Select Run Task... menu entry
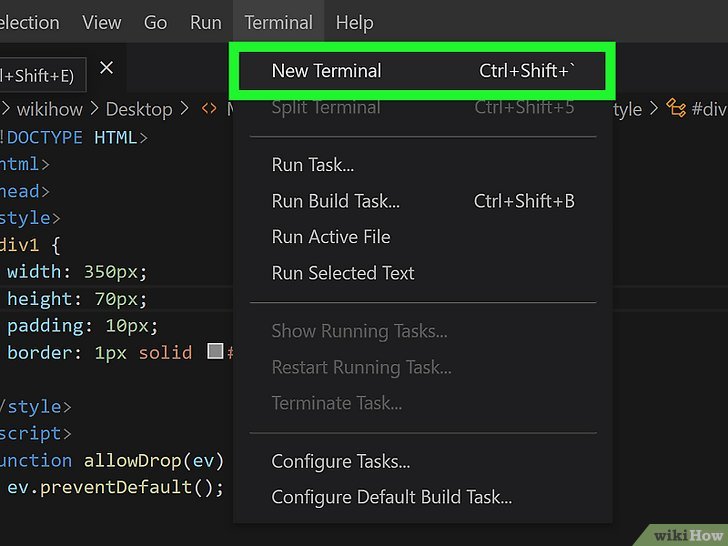This screenshot has width=728, height=546. 422,165
